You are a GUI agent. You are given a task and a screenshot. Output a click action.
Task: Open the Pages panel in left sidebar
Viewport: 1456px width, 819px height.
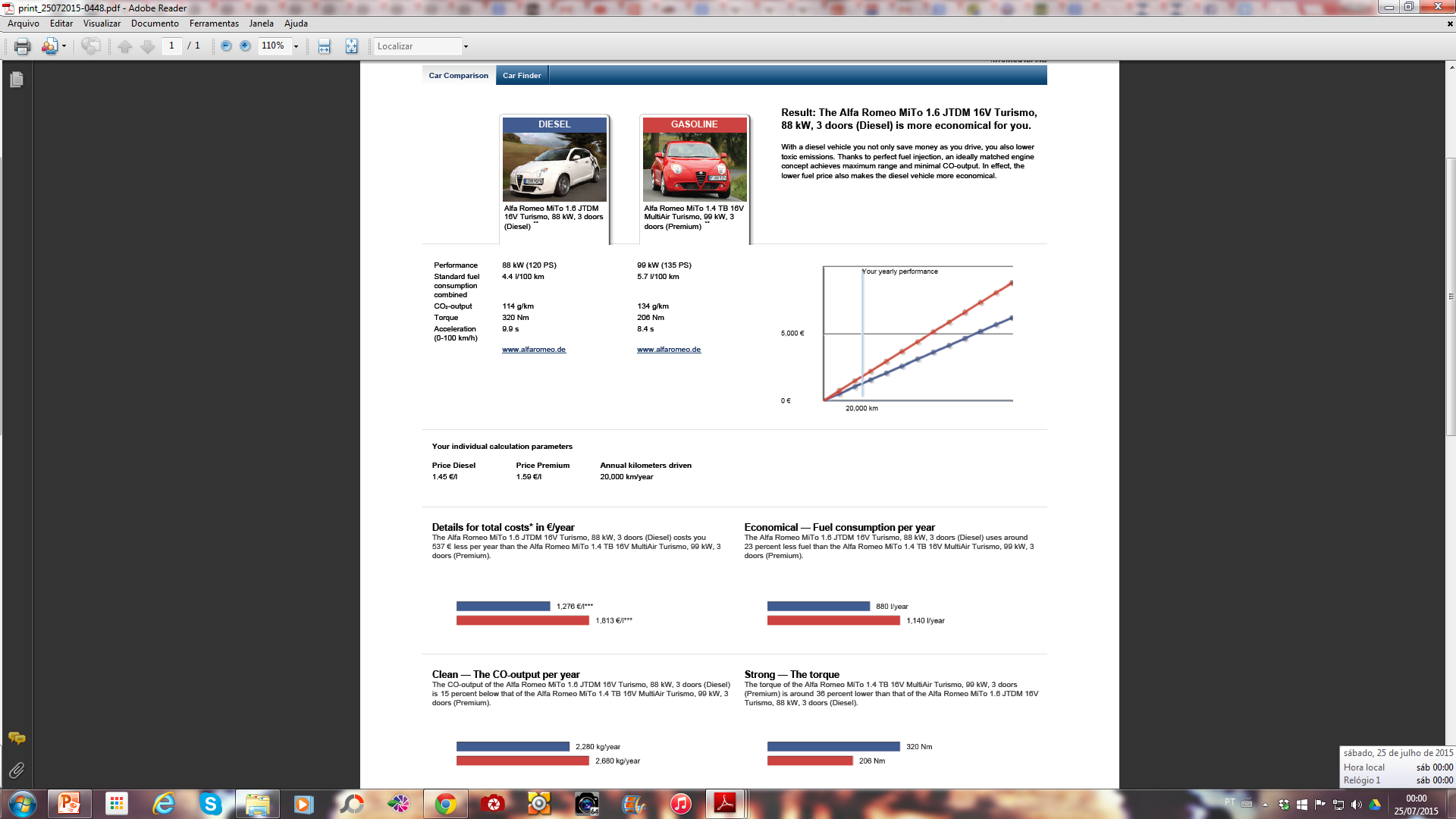(17, 80)
